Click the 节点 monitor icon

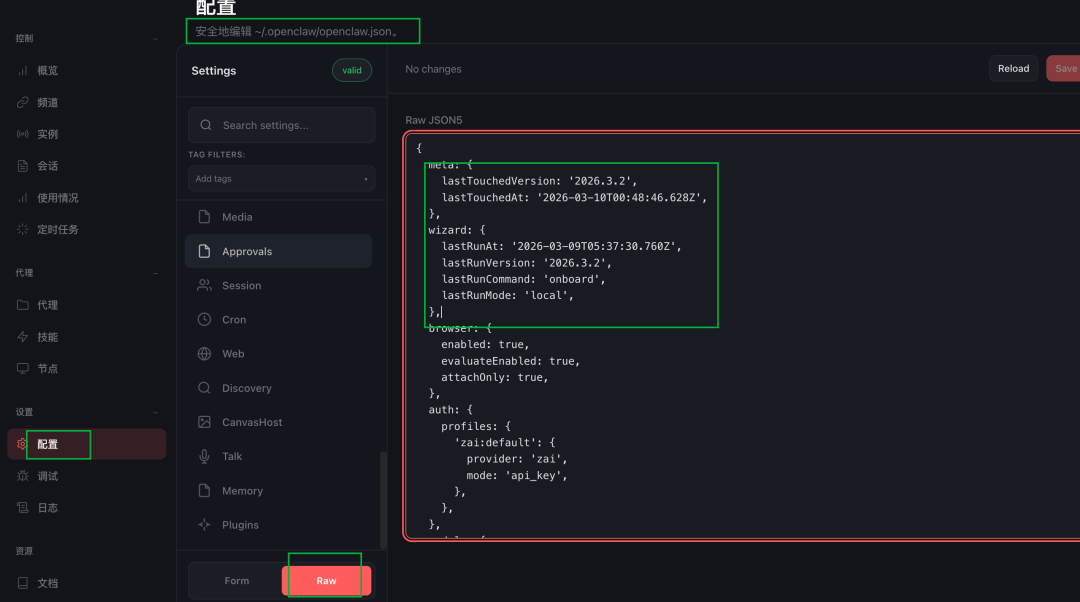point(23,369)
